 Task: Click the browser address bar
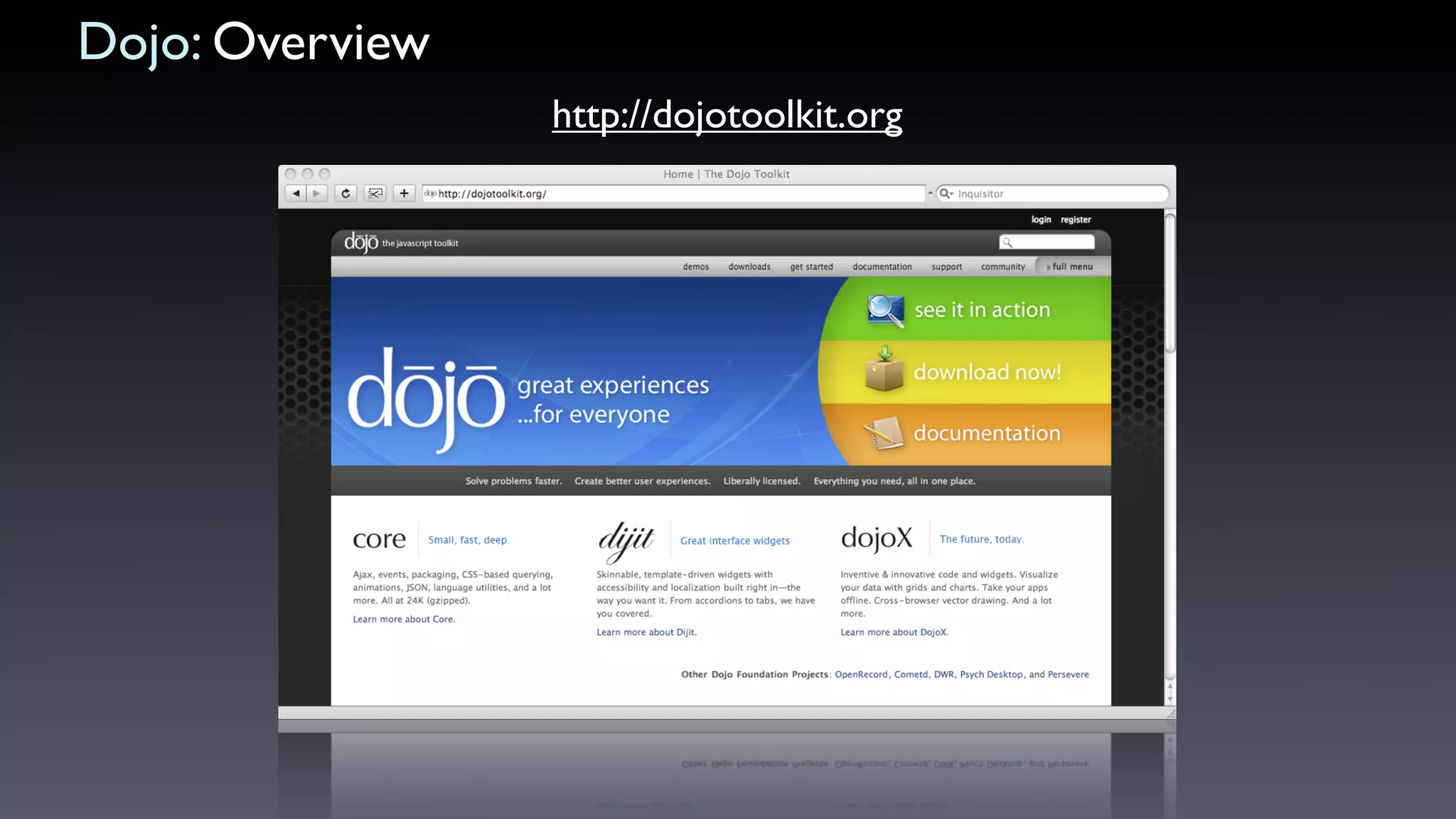tap(673, 193)
